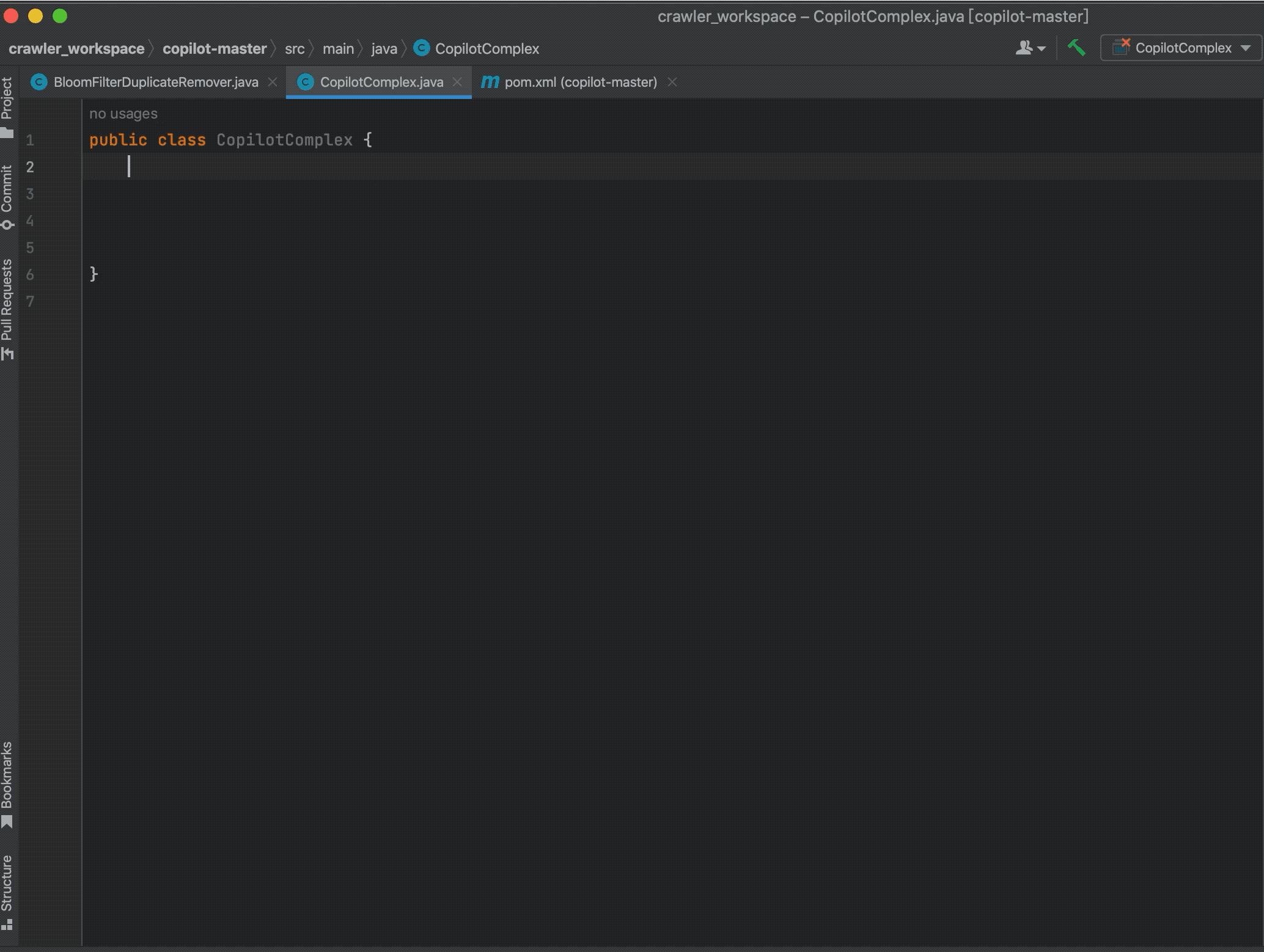This screenshot has height=952, width=1264.
Task: Open the user account icon menu
Action: pos(1029,48)
